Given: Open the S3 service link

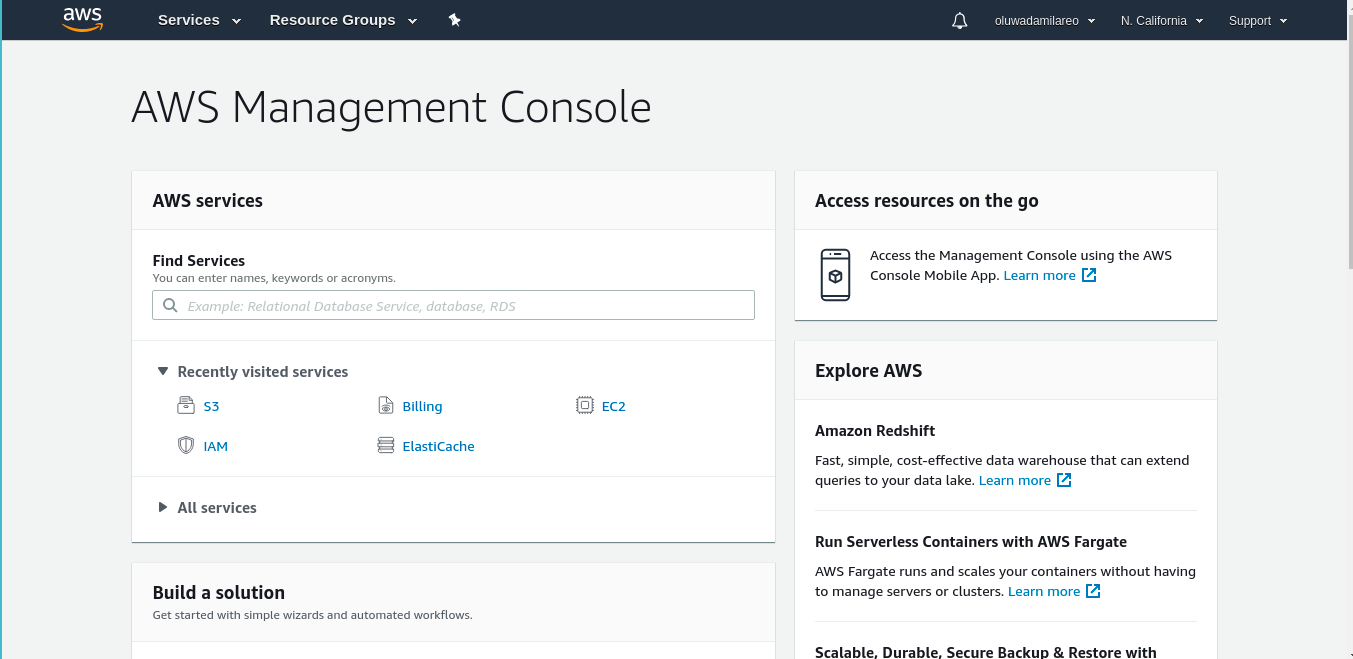Looking at the screenshot, I should 211,406.
